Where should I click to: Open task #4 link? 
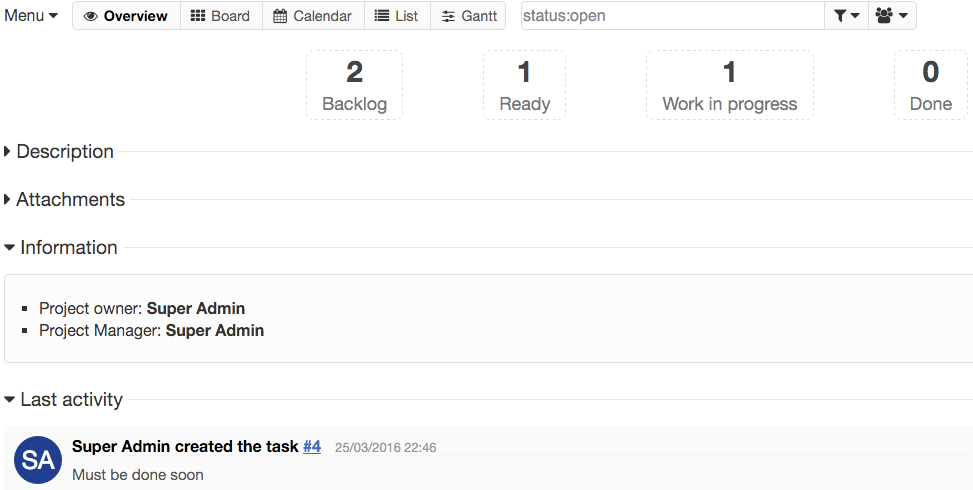pos(312,447)
